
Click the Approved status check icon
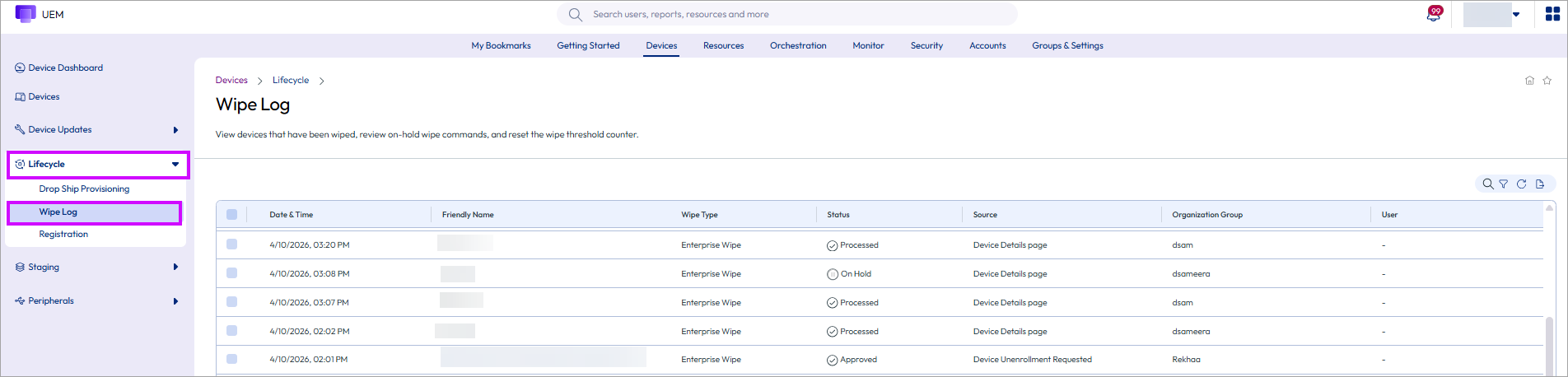click(833, 360)
